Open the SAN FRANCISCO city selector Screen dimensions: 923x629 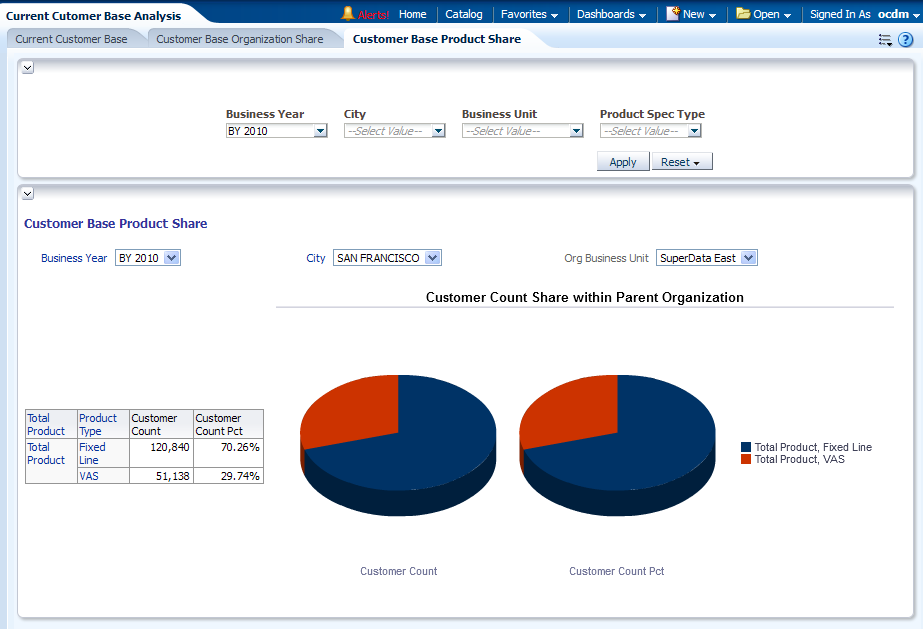tap(432, 258)
